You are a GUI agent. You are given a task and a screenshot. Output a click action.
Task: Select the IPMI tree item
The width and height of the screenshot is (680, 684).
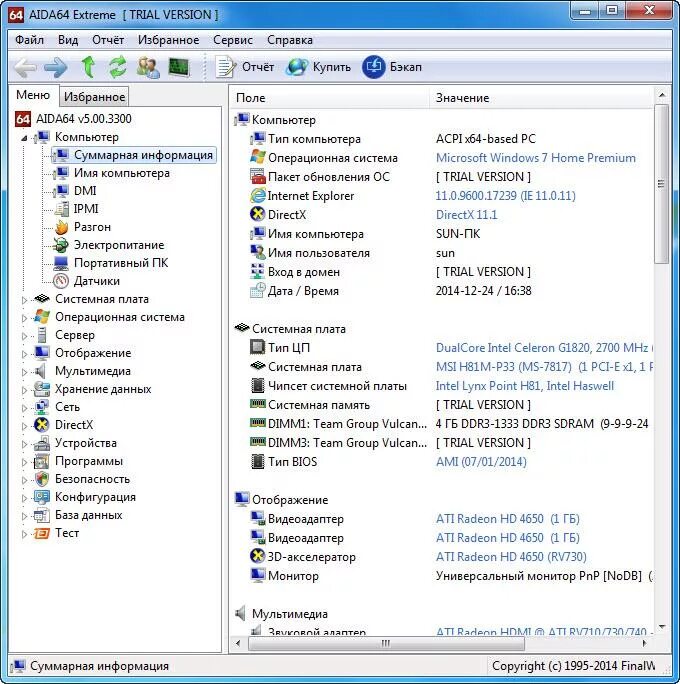(x=86, y=209)
